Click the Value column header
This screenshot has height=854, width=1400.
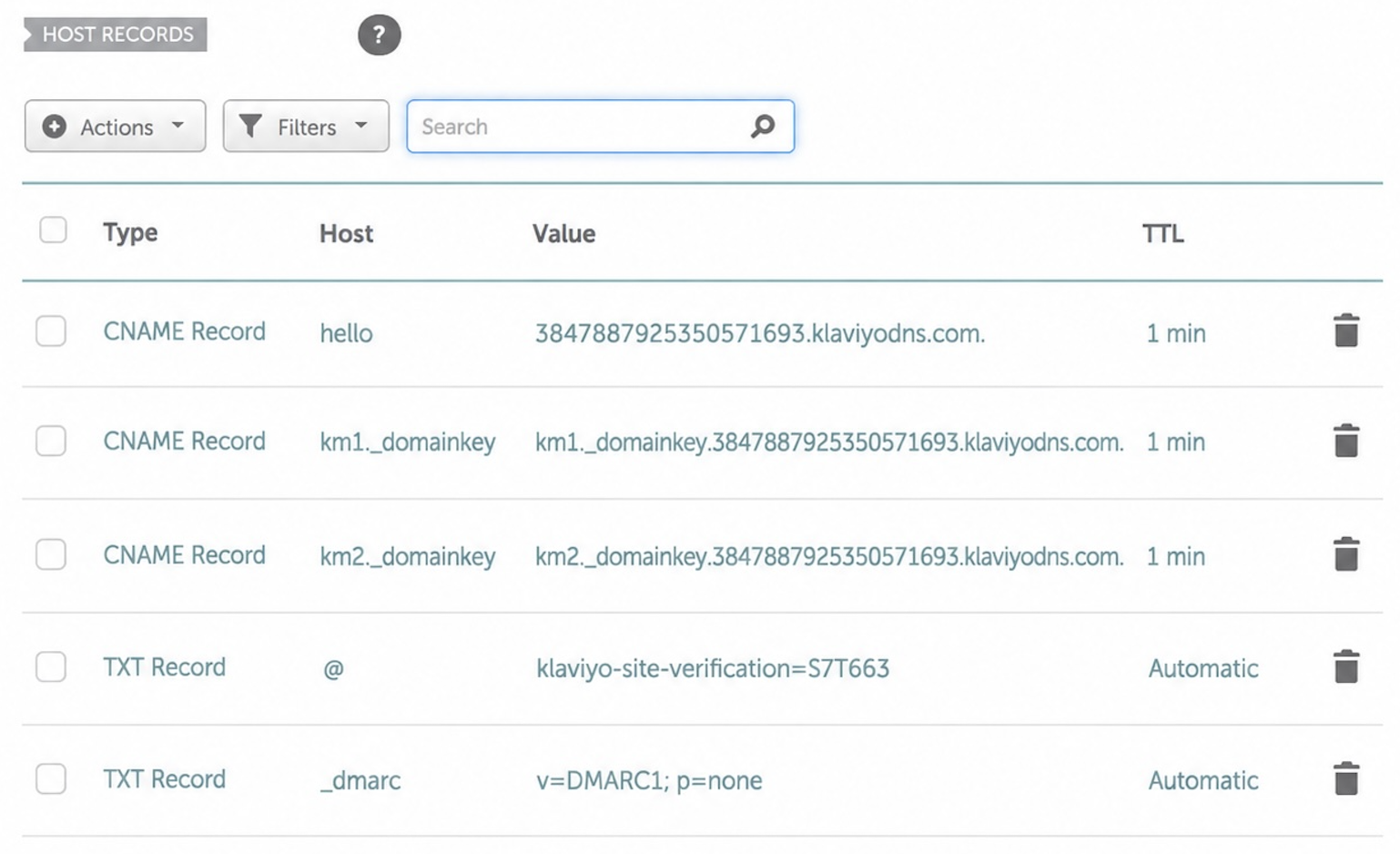point(564,234)
